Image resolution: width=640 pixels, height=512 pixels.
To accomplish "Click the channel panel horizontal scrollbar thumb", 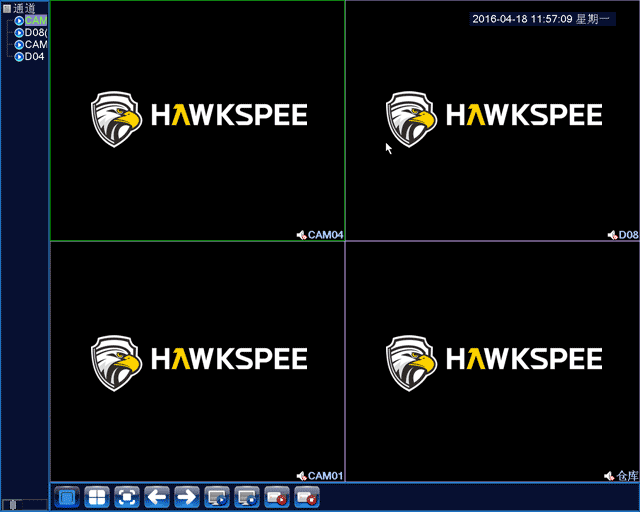I will click(x=13, y=505).
